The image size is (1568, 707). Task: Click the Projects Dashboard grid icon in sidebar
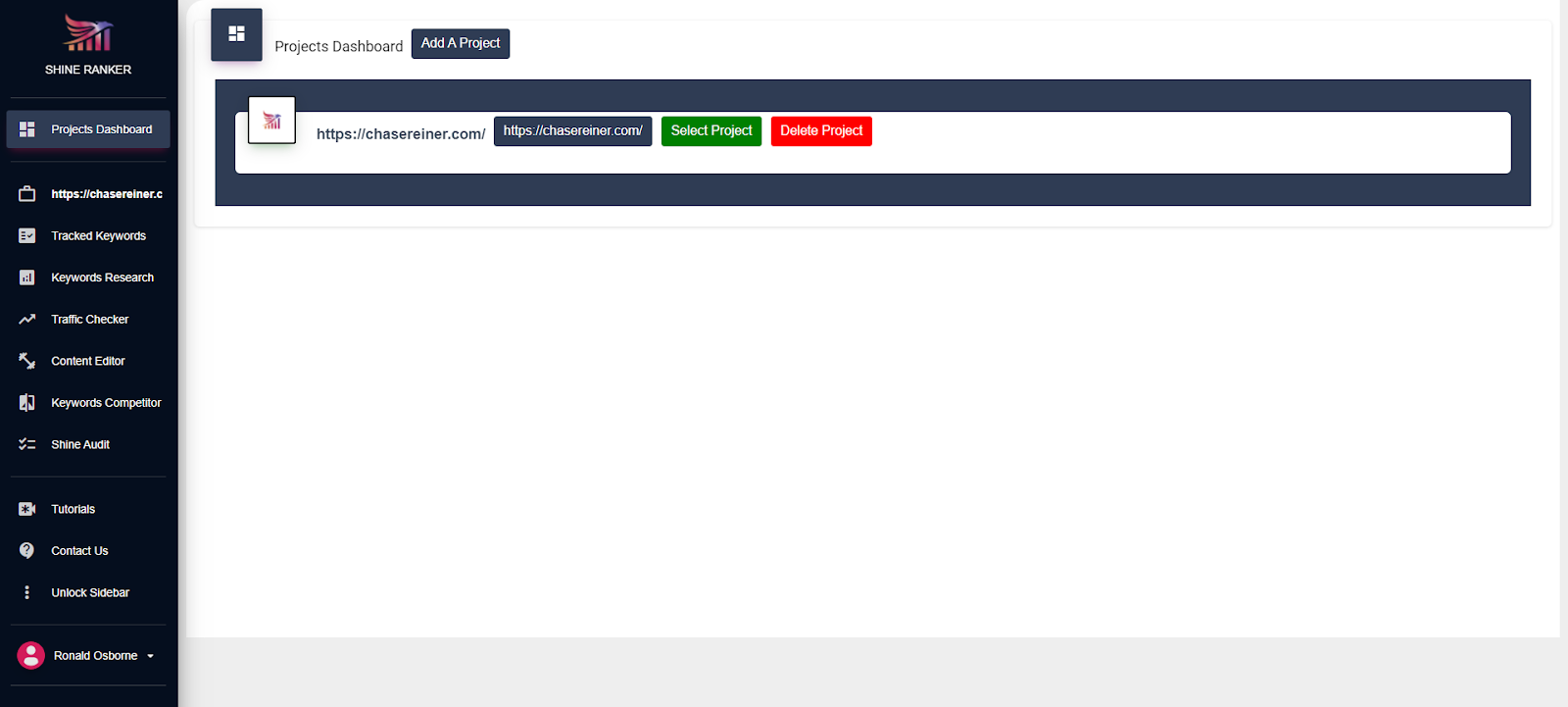(27, 129)
